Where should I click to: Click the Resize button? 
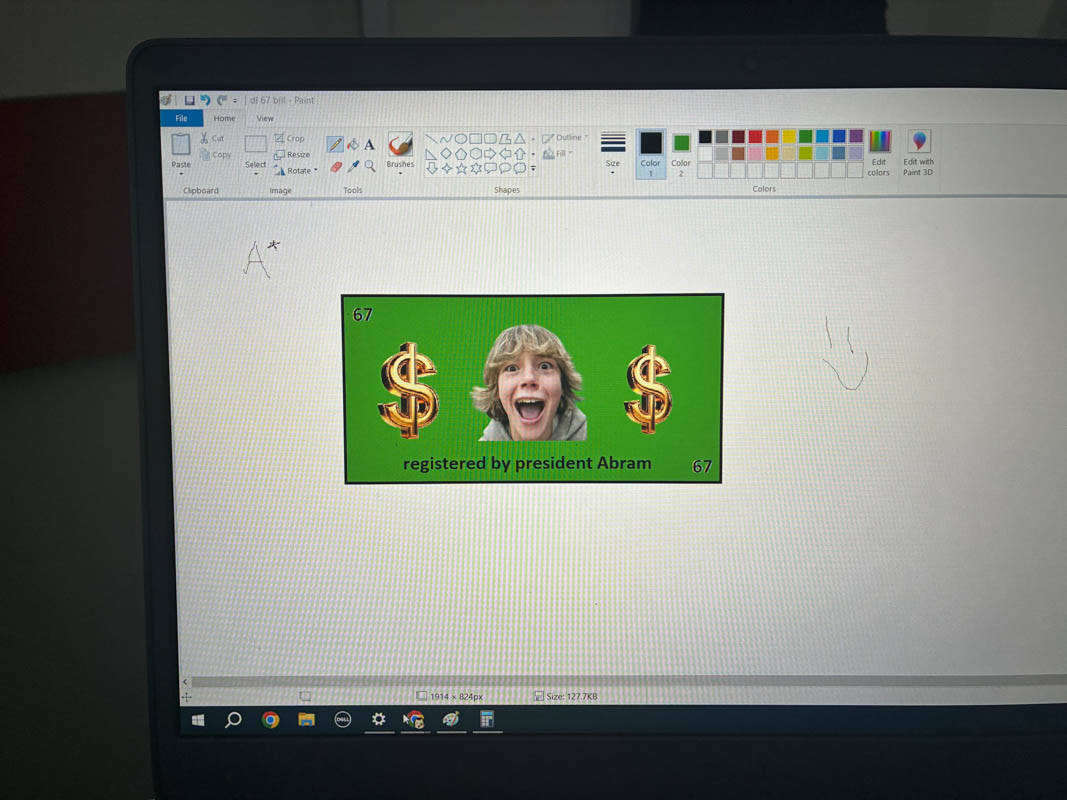(x=292, y=155)
